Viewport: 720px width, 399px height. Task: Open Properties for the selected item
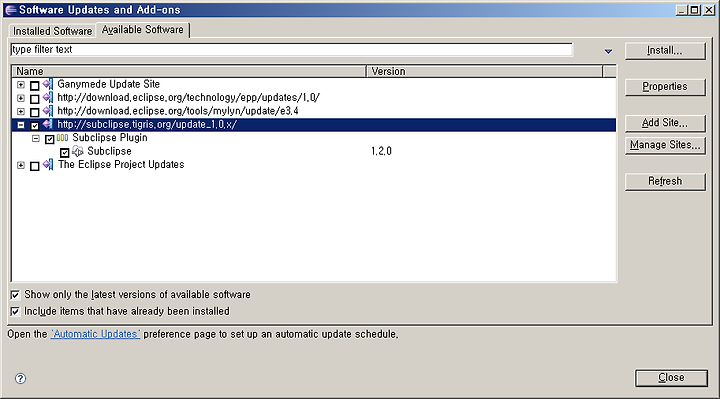[665, 86]
